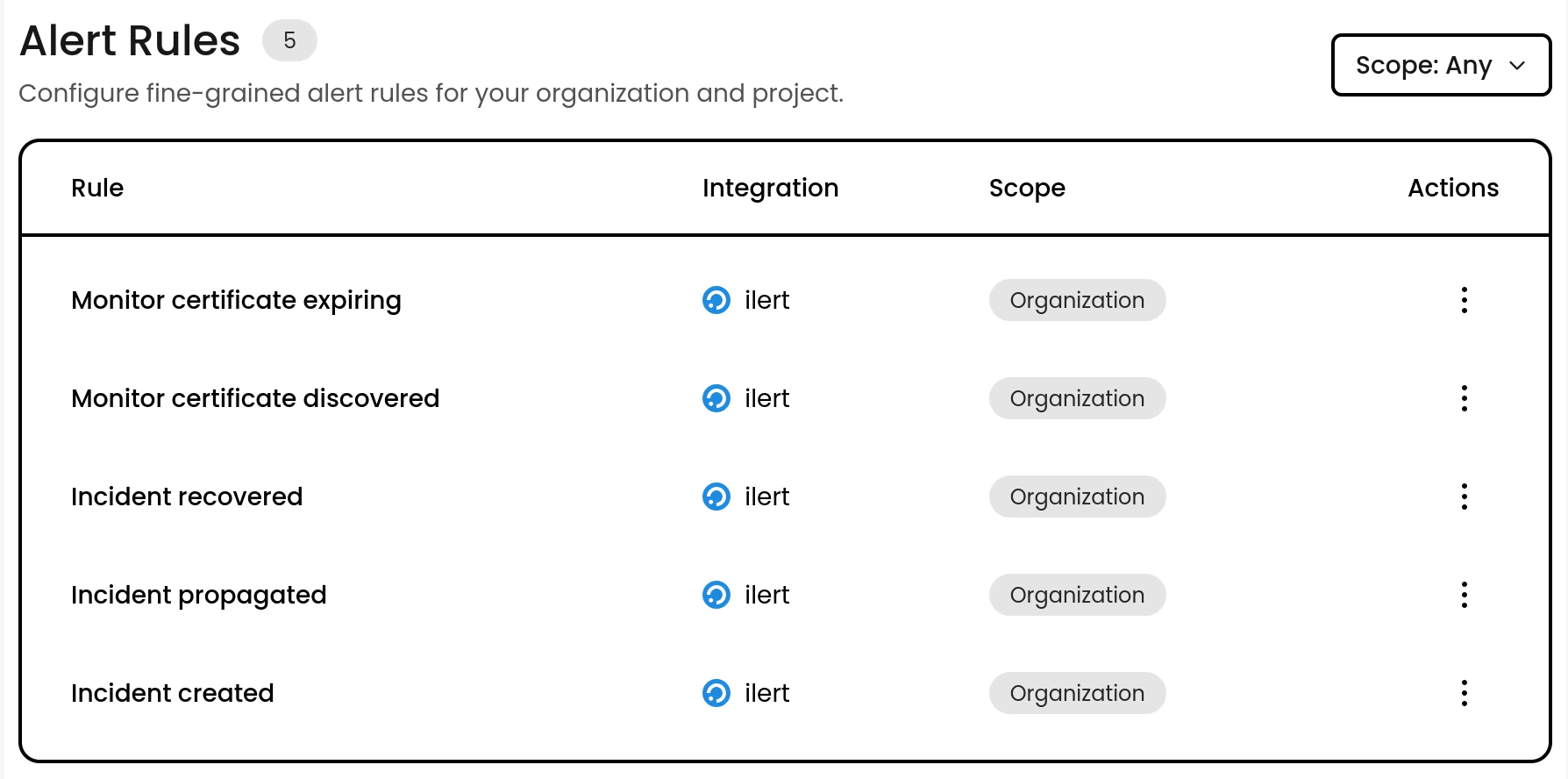Click the Rule column header
Screen dimensions: 1568x779
(97, 188)
